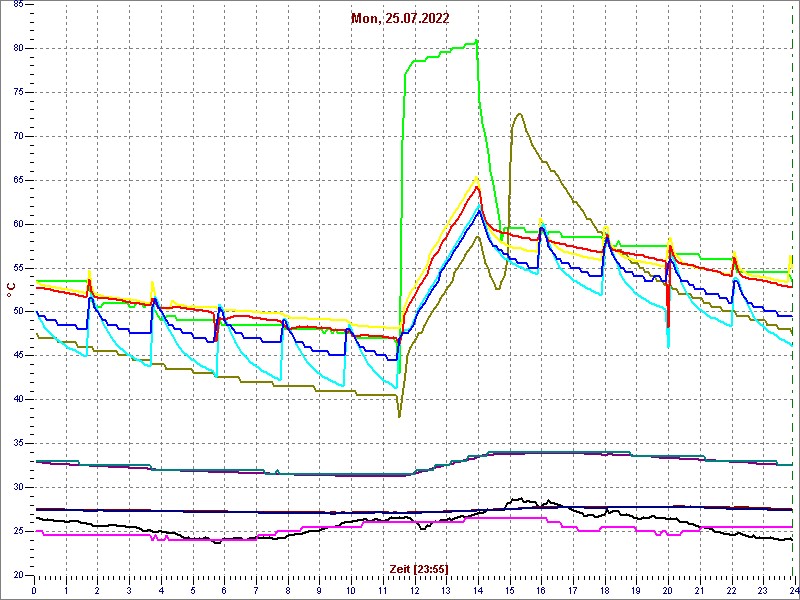Select the 80 value on temperature axis

pyautogui.click(x=16, y=48)
